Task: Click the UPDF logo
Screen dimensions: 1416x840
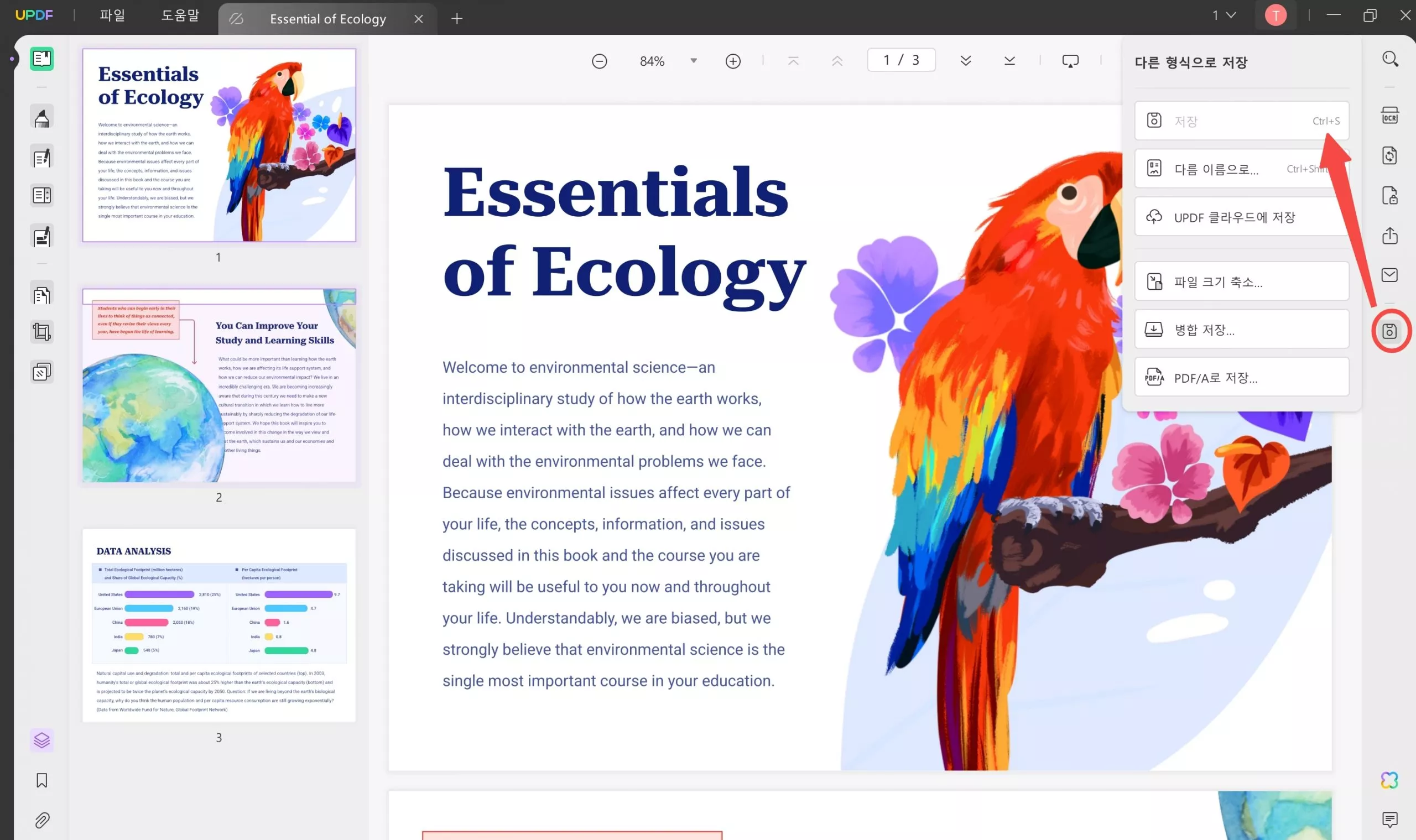Action: pos(34,15)
